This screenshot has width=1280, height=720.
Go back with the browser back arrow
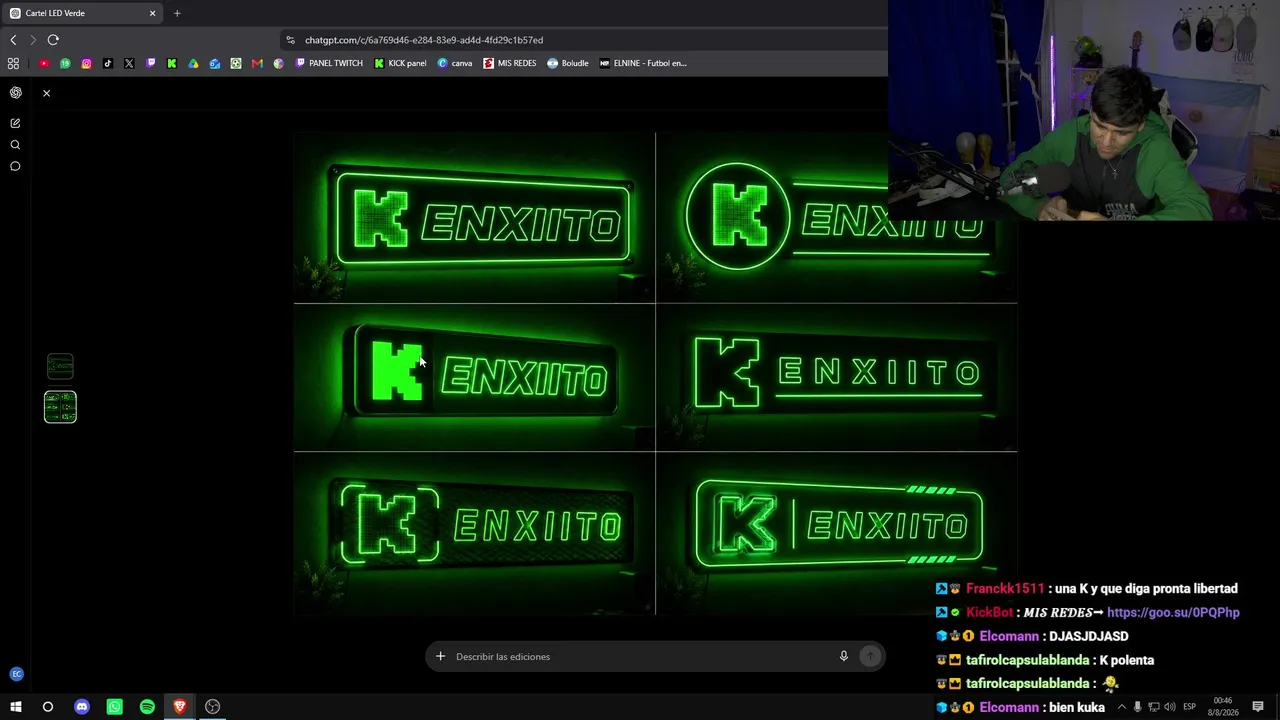click(x=13, y=40)
